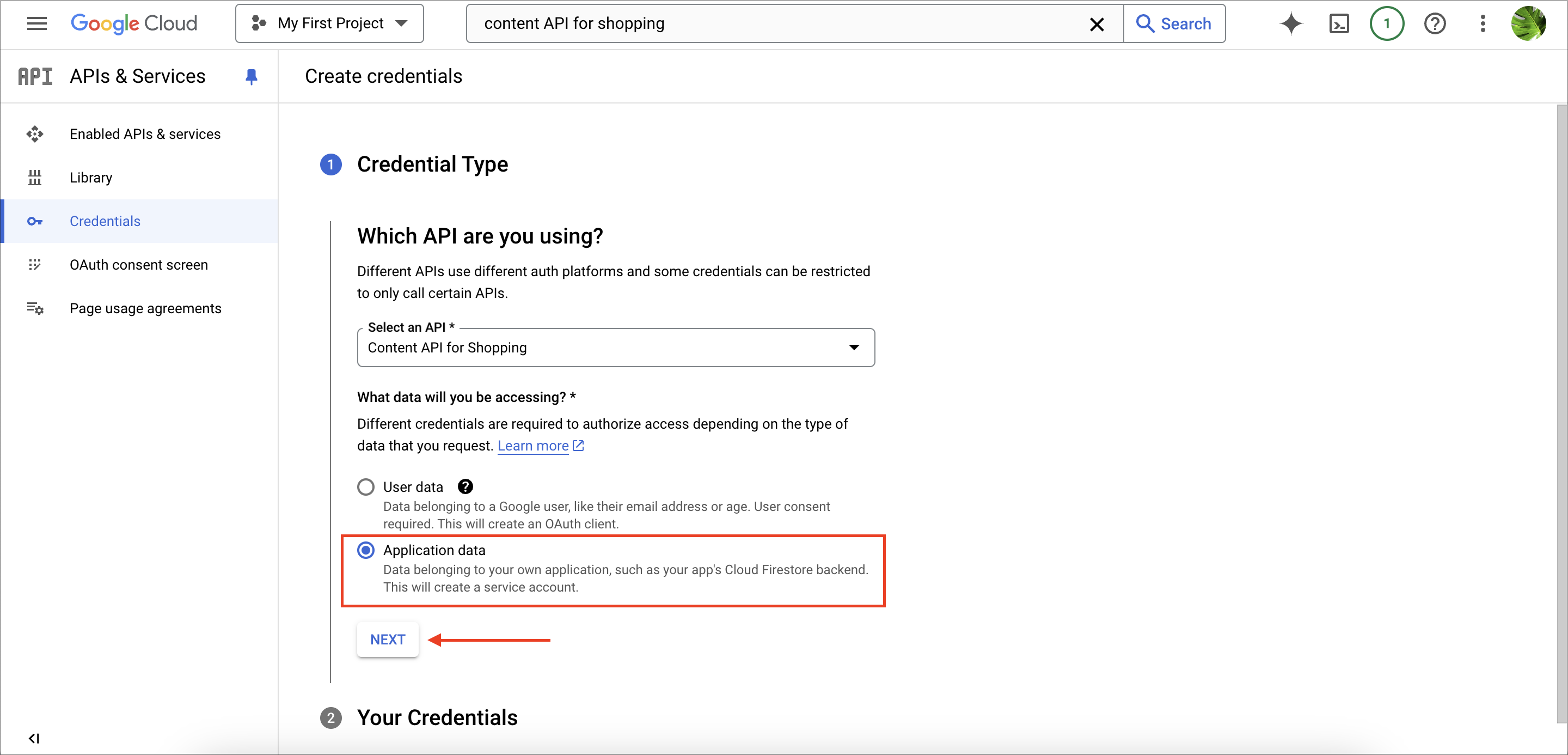Open the Library page
This screenshot has height=755, width=1568.
click(x=139, y=178)
